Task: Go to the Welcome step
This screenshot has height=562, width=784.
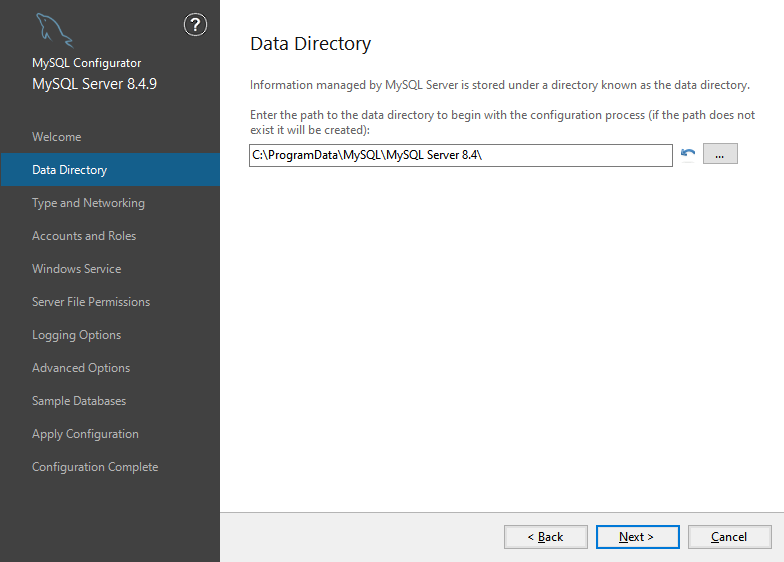Action: tap(57, 137)
